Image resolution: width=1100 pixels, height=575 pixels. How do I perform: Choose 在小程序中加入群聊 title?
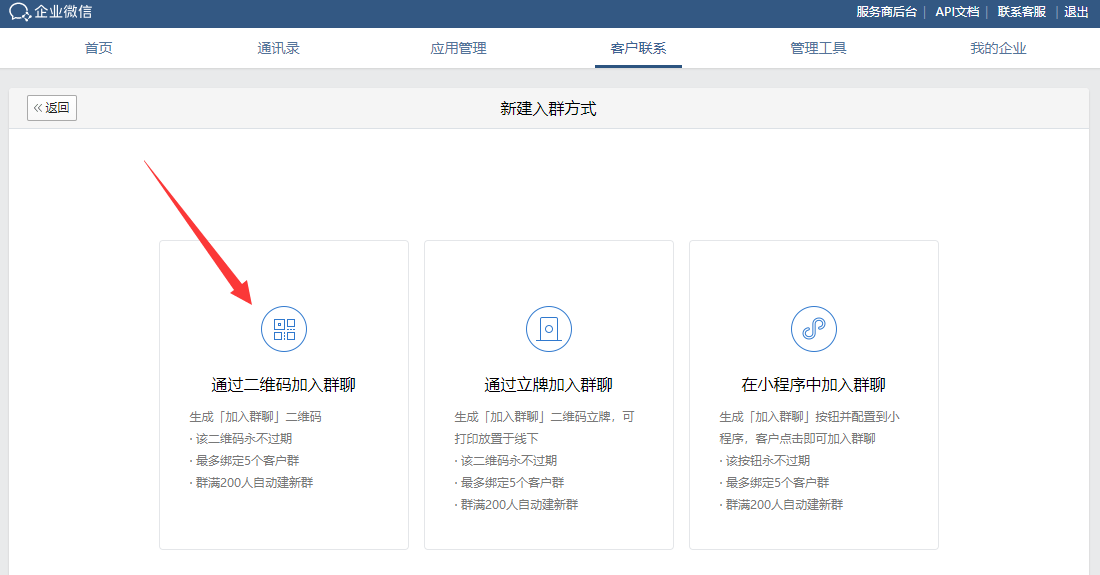pos(814,385)
